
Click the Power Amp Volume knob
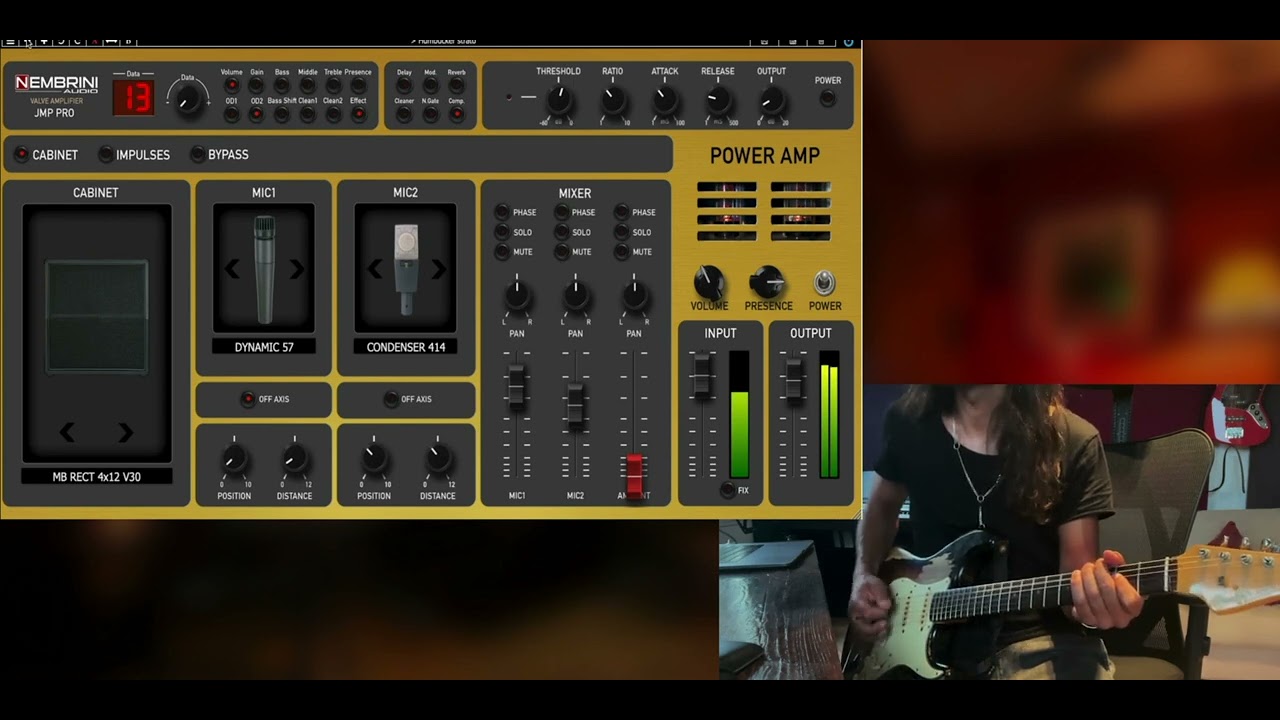point(708,282)
